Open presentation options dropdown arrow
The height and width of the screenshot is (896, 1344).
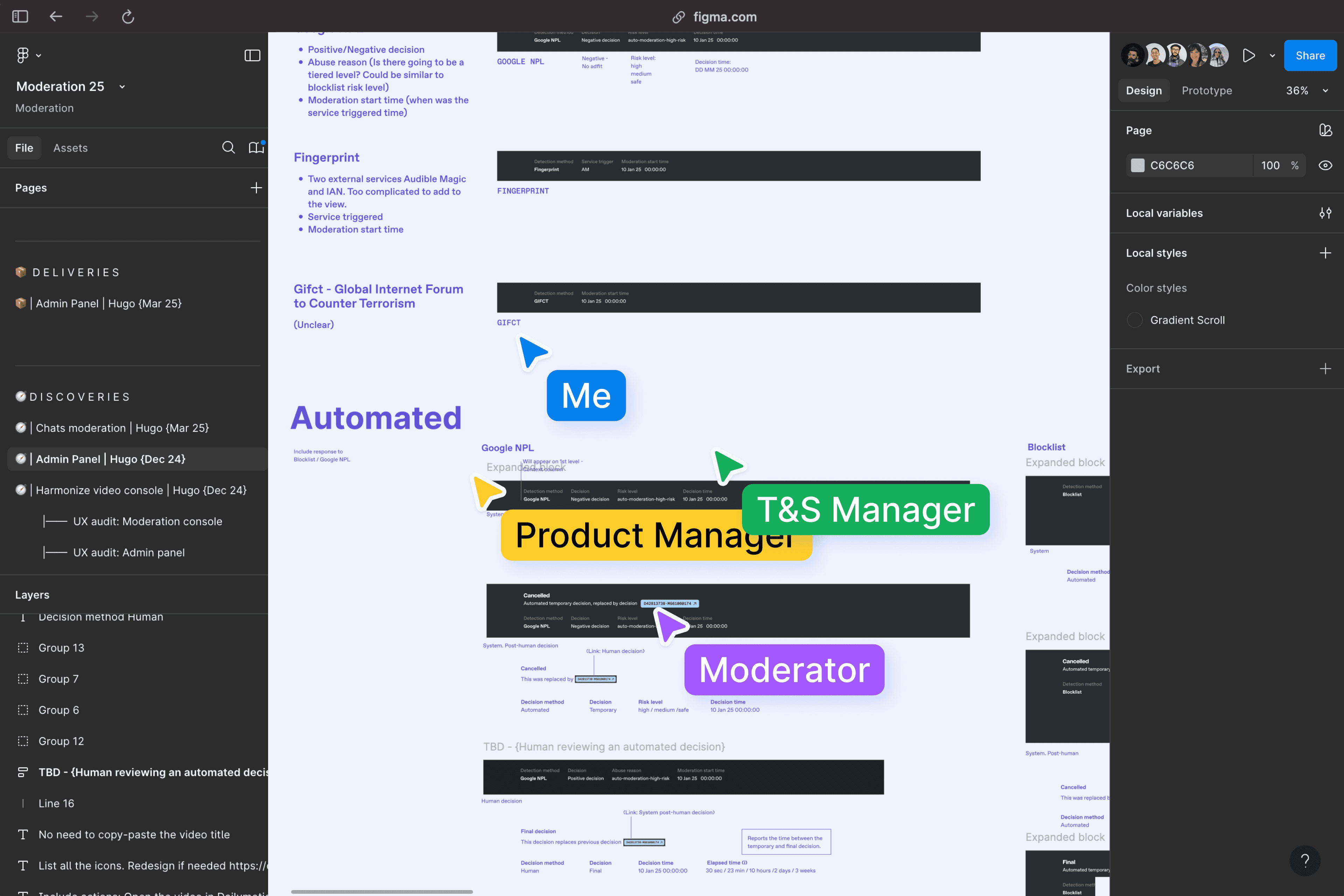[1273, 55]
